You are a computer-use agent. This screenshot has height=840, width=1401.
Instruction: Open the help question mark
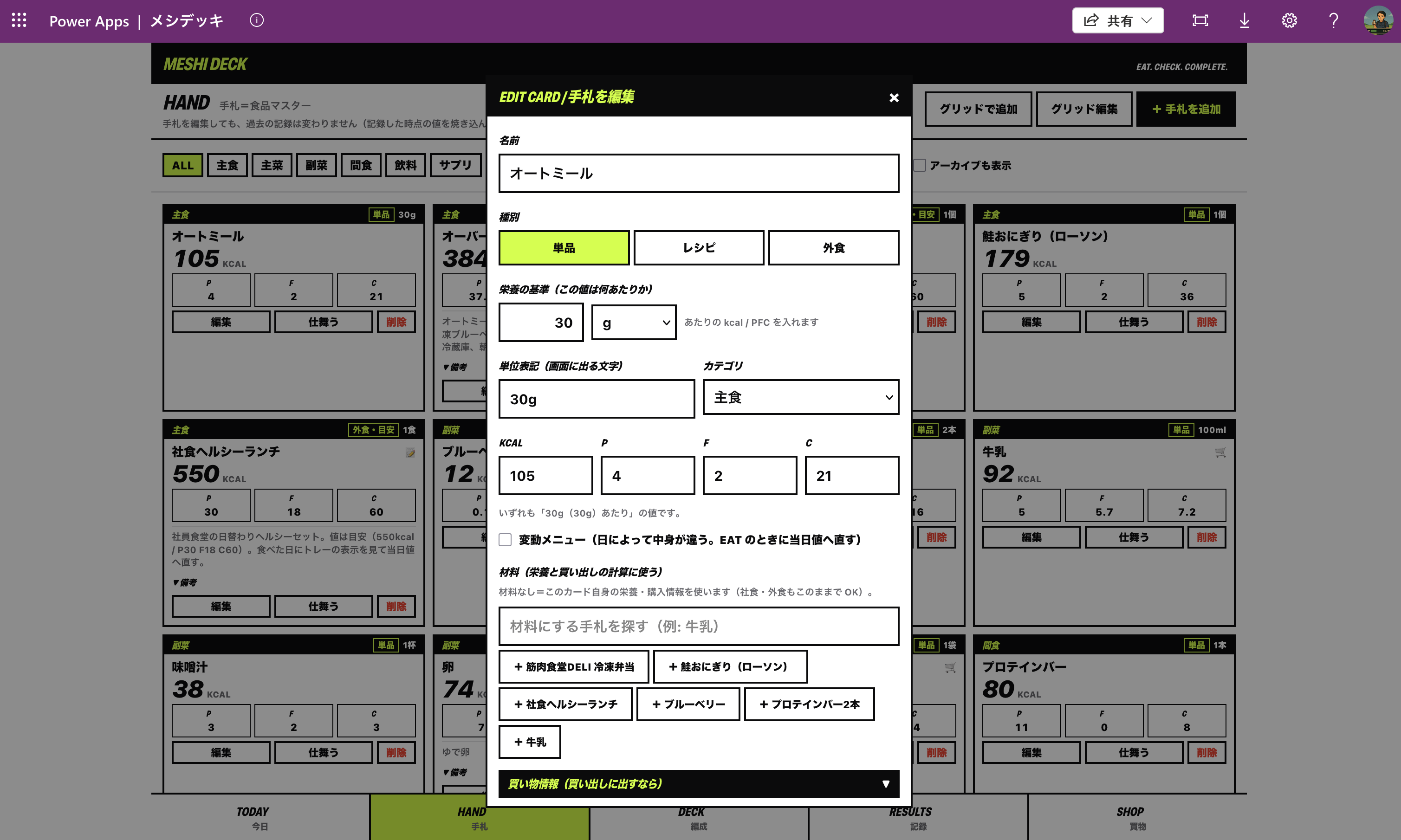[x=1334, y=20]
